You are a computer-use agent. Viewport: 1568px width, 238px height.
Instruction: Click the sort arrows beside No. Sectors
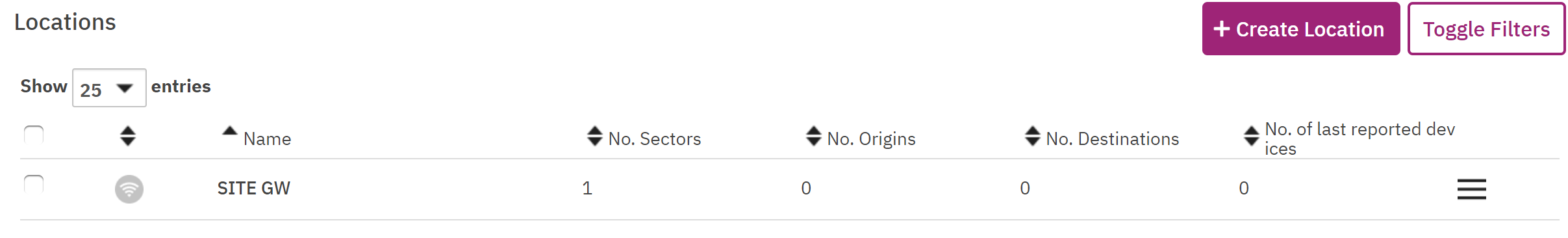(x=595, y=136)
